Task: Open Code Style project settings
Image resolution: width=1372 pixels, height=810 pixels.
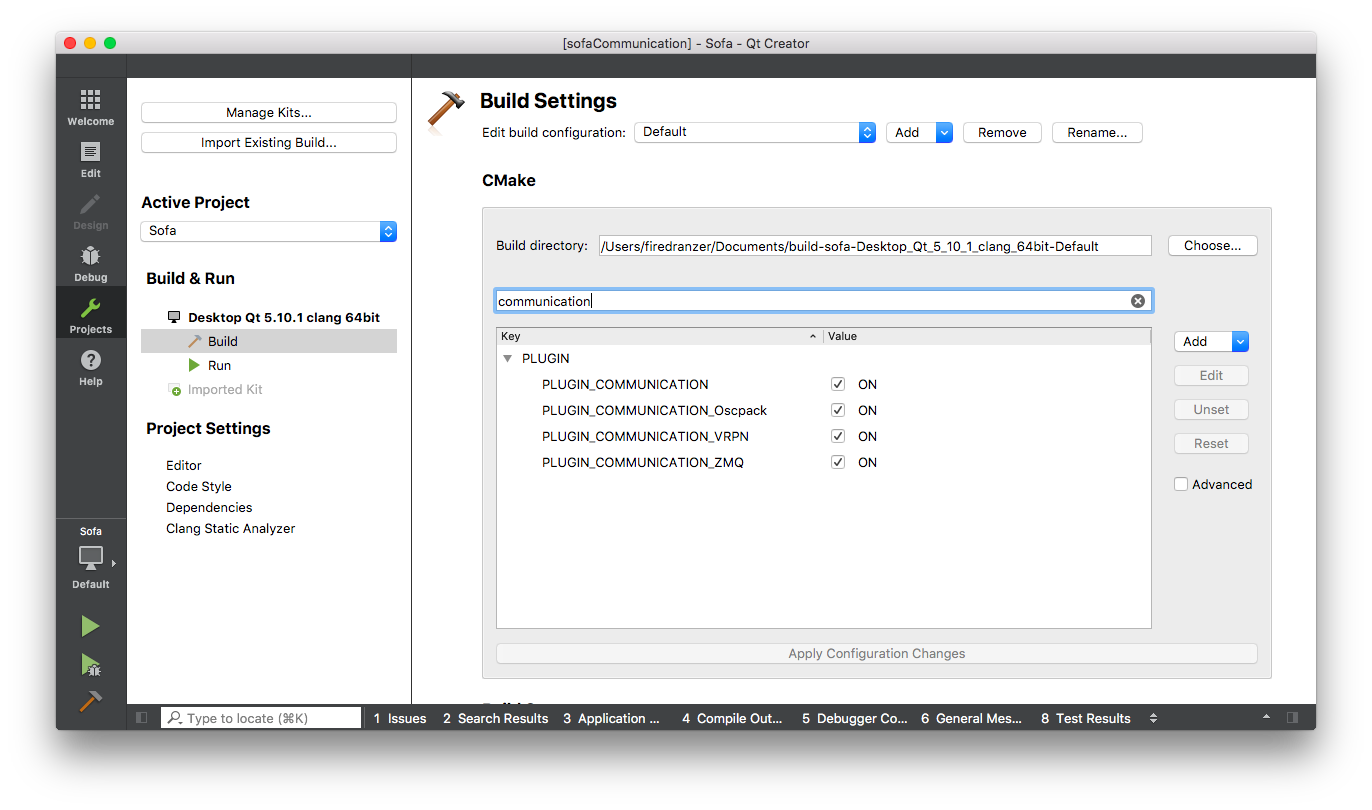Action: pyautogui.click(x=199, y=486)
